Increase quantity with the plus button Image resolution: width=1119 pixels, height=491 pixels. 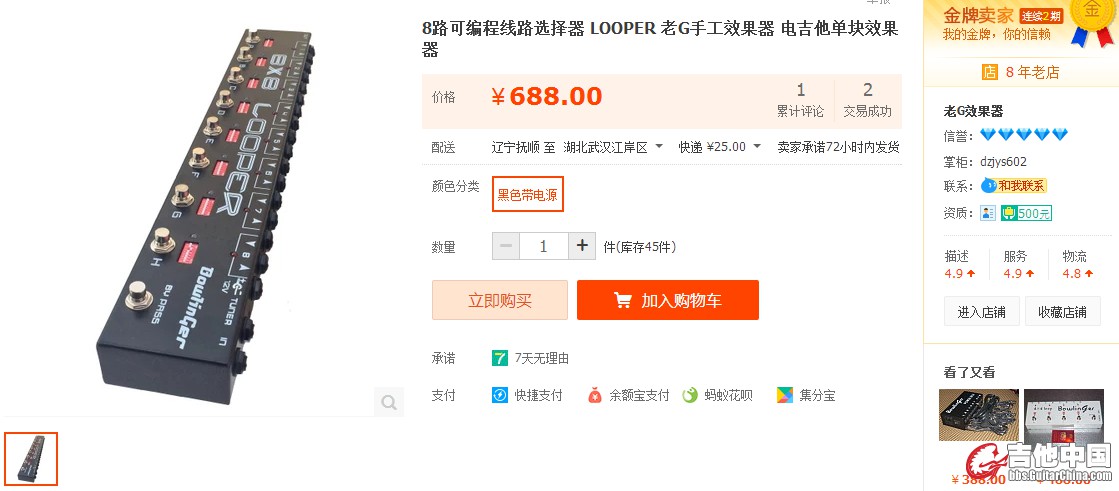582,246
